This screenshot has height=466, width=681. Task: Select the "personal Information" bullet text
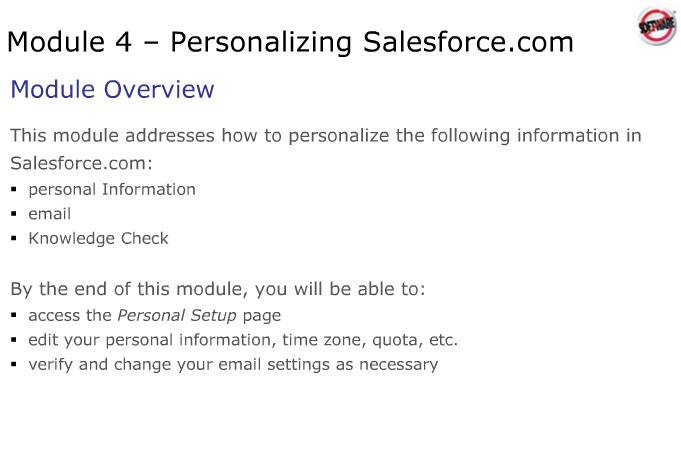tap(112, 189)
